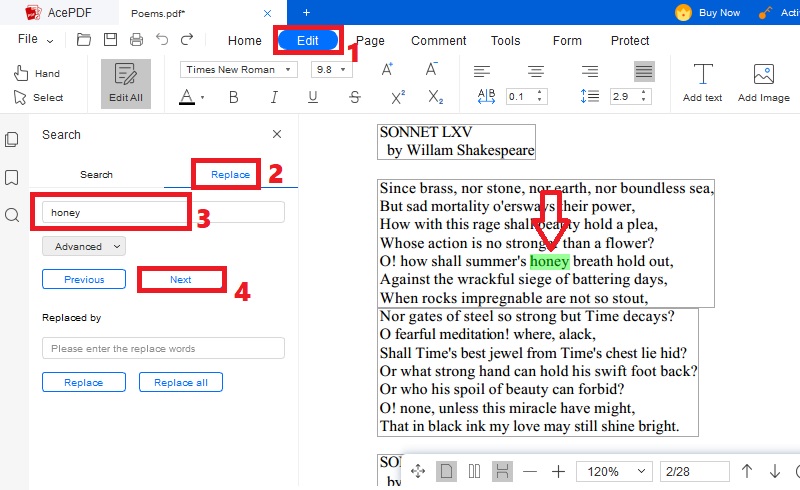Go to the previous page arrow
The width and height of the screenshot is (800, 490).
747,471
